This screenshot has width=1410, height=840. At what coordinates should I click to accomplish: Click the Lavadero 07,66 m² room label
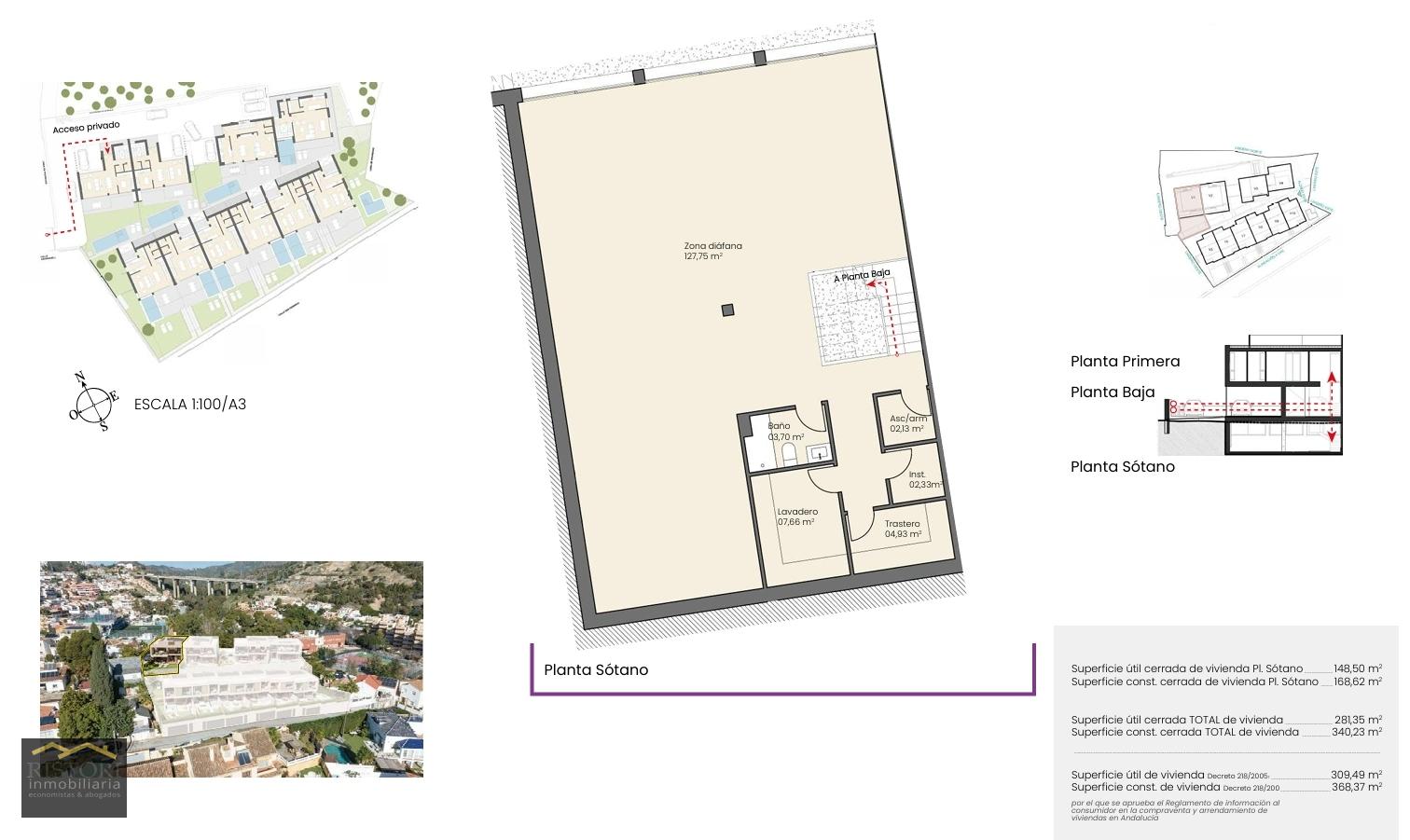[x=796, y=516]
